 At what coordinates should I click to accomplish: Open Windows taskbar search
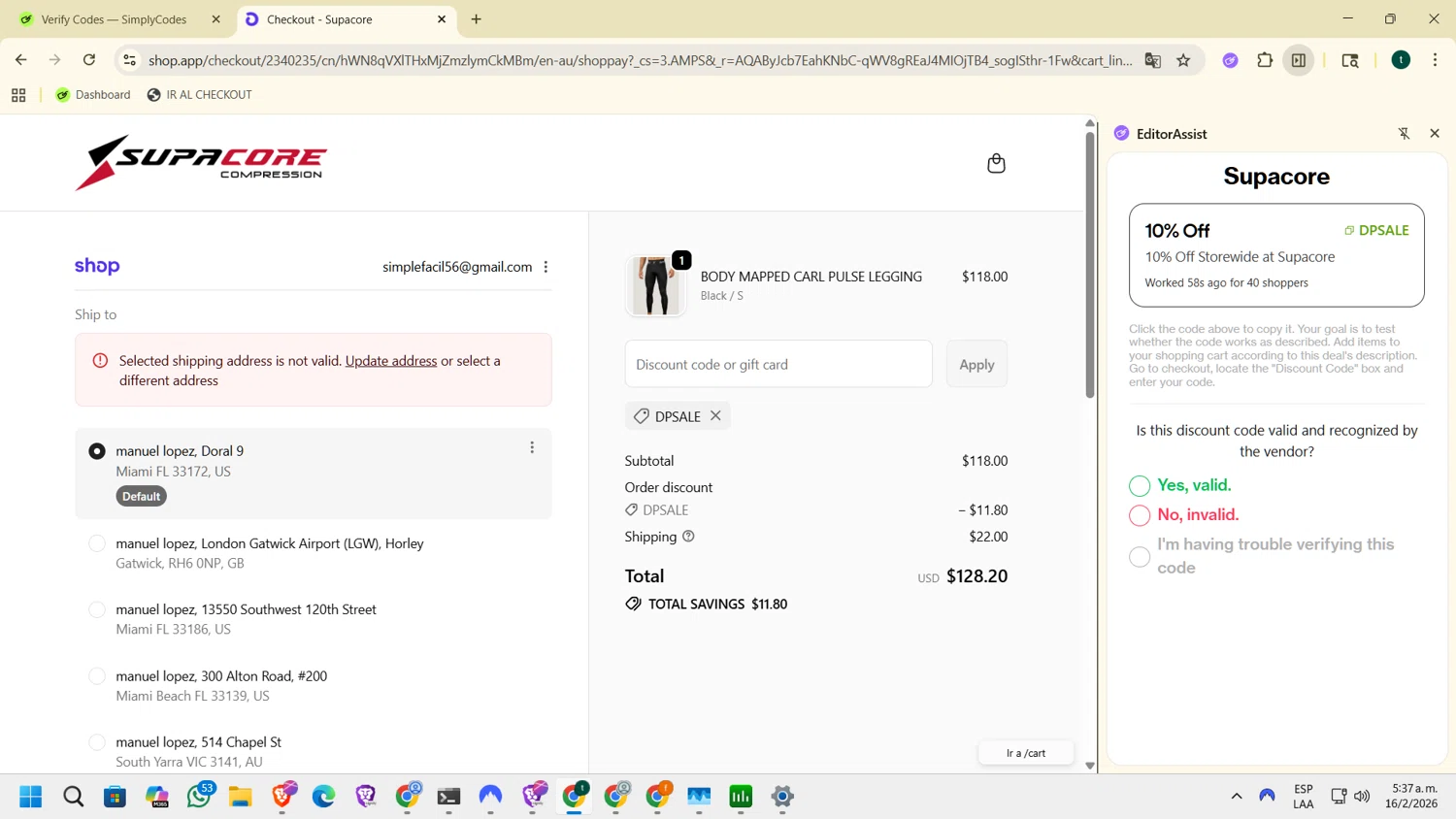pos(73,797)
